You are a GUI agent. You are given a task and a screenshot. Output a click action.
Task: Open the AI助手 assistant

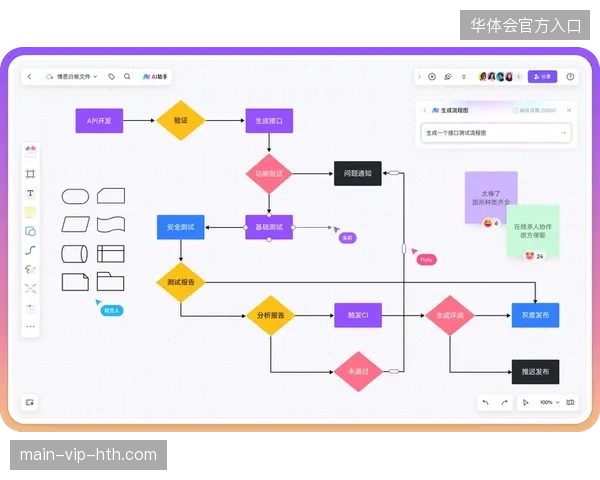tap(155, 77)
